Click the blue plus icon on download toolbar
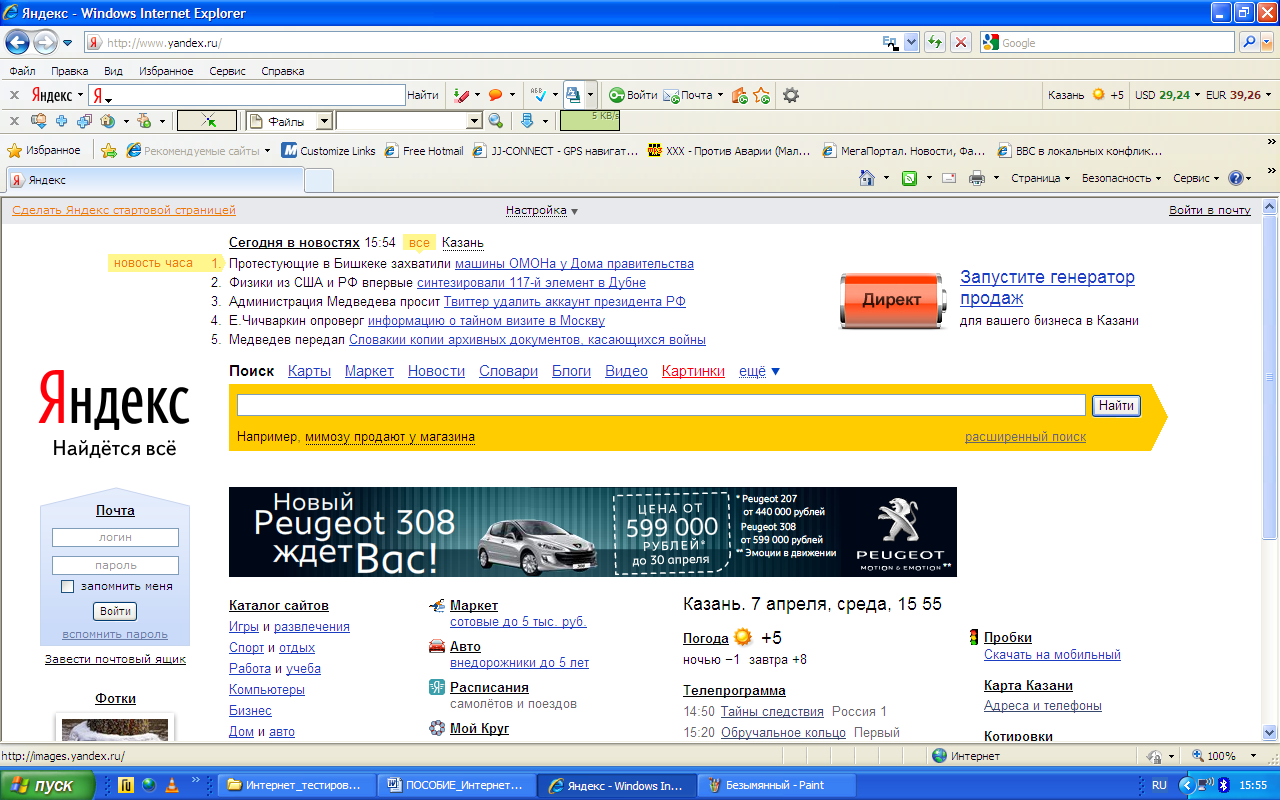This screenshot has height=800, width=1280. [x=61, y=121]
